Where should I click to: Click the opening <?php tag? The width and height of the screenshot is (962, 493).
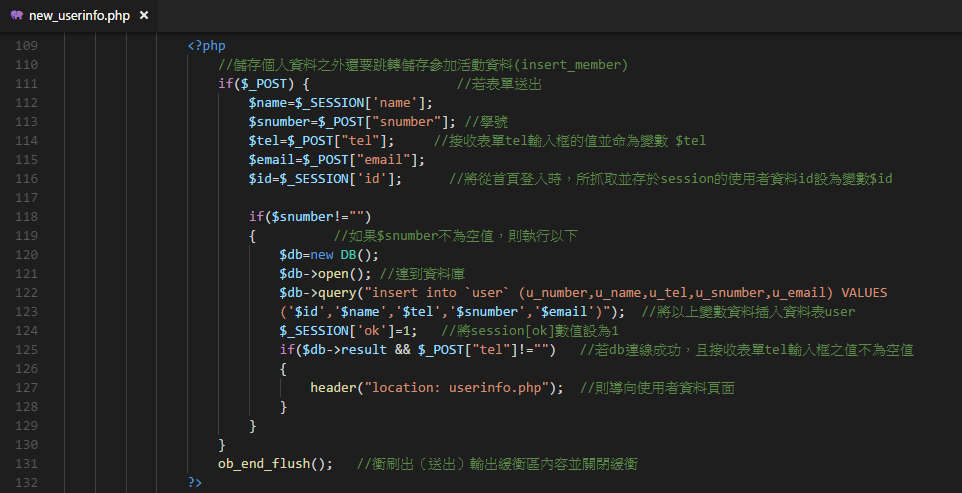pyautogui.click(x=207, y=45)
